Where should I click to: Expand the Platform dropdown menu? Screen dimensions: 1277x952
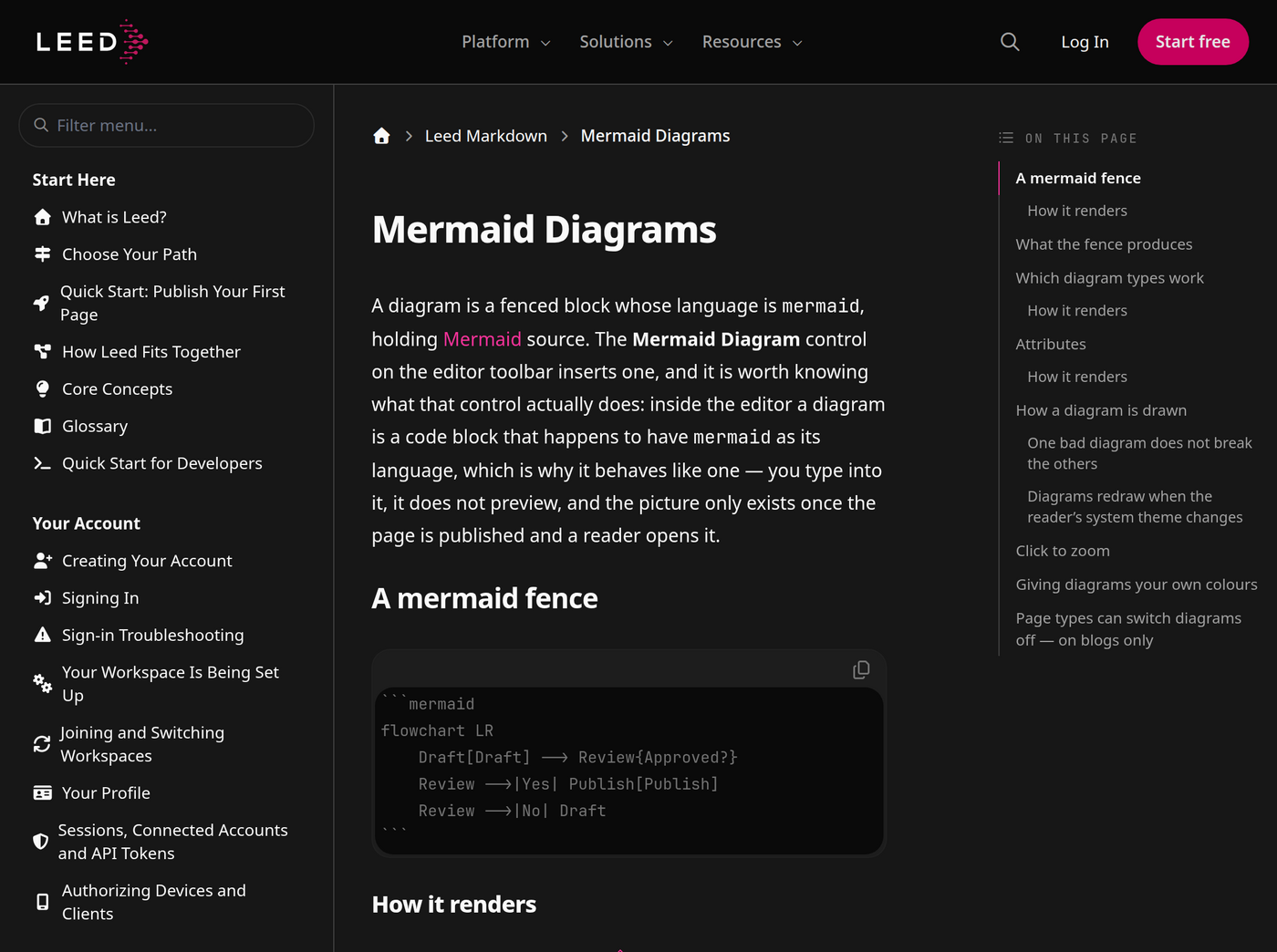[x=506, y=42]
